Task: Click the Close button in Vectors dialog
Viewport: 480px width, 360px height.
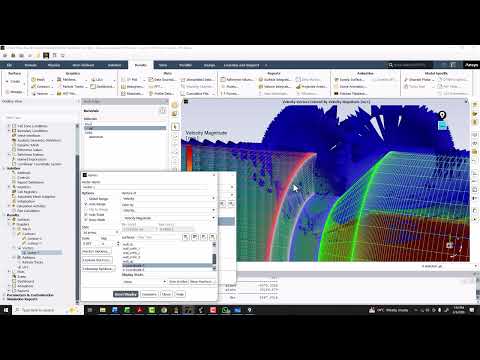Action: click(x=166, y=294)
